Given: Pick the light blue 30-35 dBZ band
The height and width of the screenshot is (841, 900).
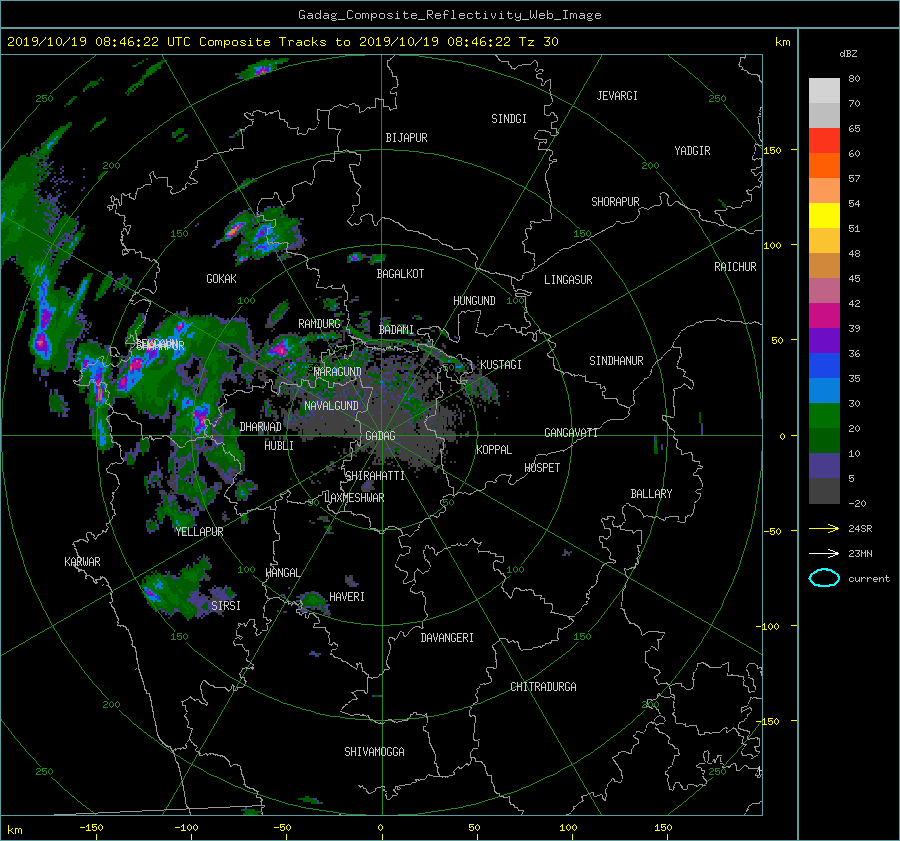Looking at the screenshot, I should click(x=824, y=391).
